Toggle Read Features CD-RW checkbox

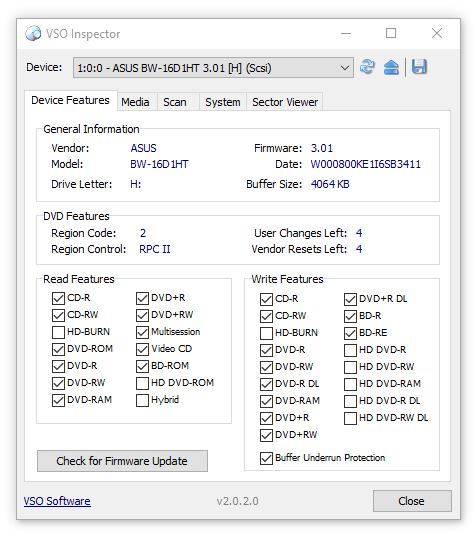click(58, 315)
